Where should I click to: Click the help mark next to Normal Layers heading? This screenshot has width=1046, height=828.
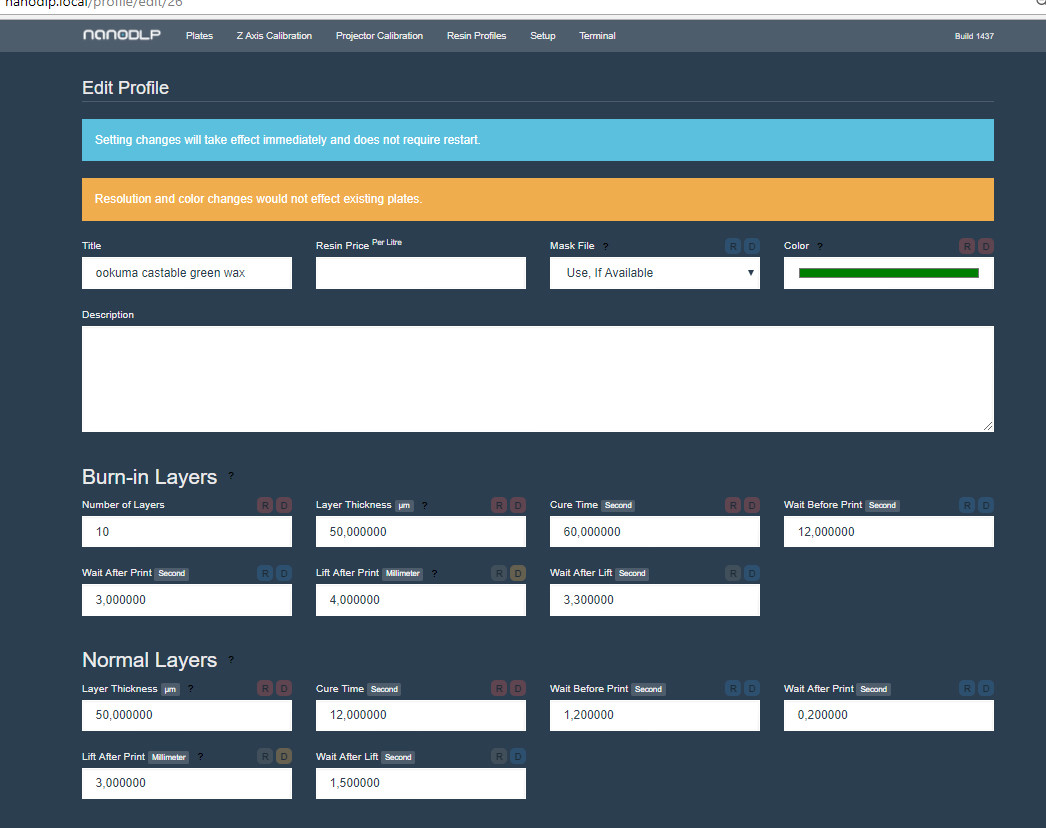(x=231, y=659)
